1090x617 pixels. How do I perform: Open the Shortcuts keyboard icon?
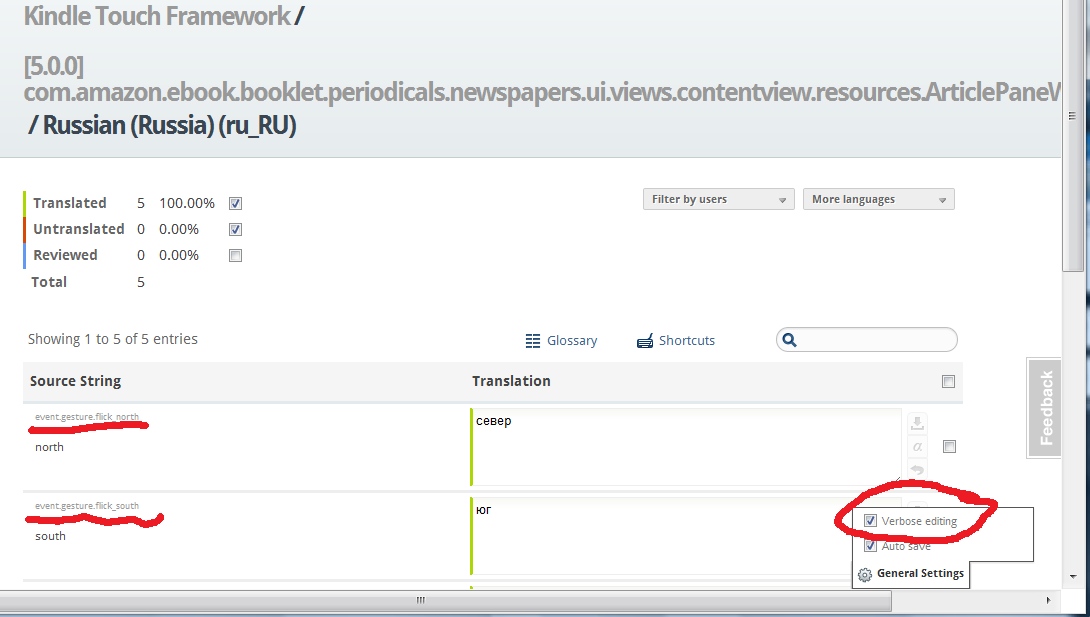coord(645,340)
